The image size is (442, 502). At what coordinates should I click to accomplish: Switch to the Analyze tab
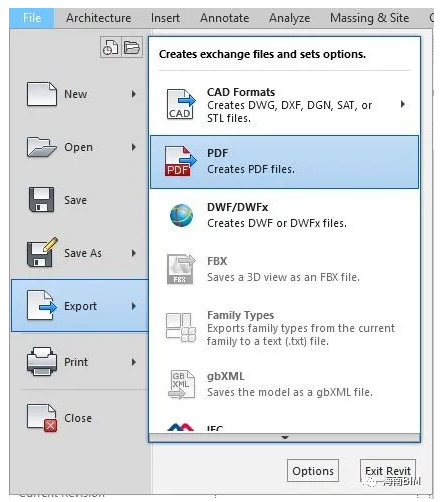click(x=289, y=18)
